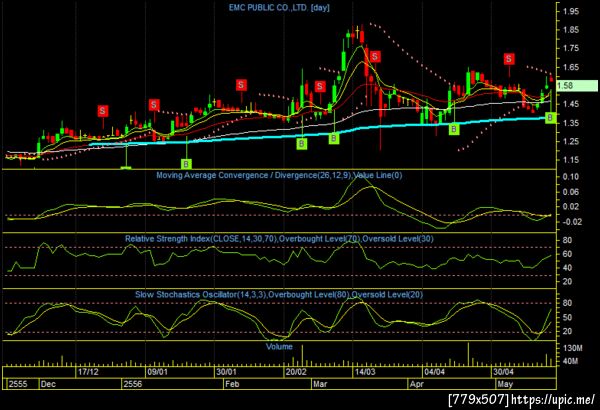Screen dimensions: 600x410
Task: Select date label 30/01 on the time axis
Action: coord(226,372)
